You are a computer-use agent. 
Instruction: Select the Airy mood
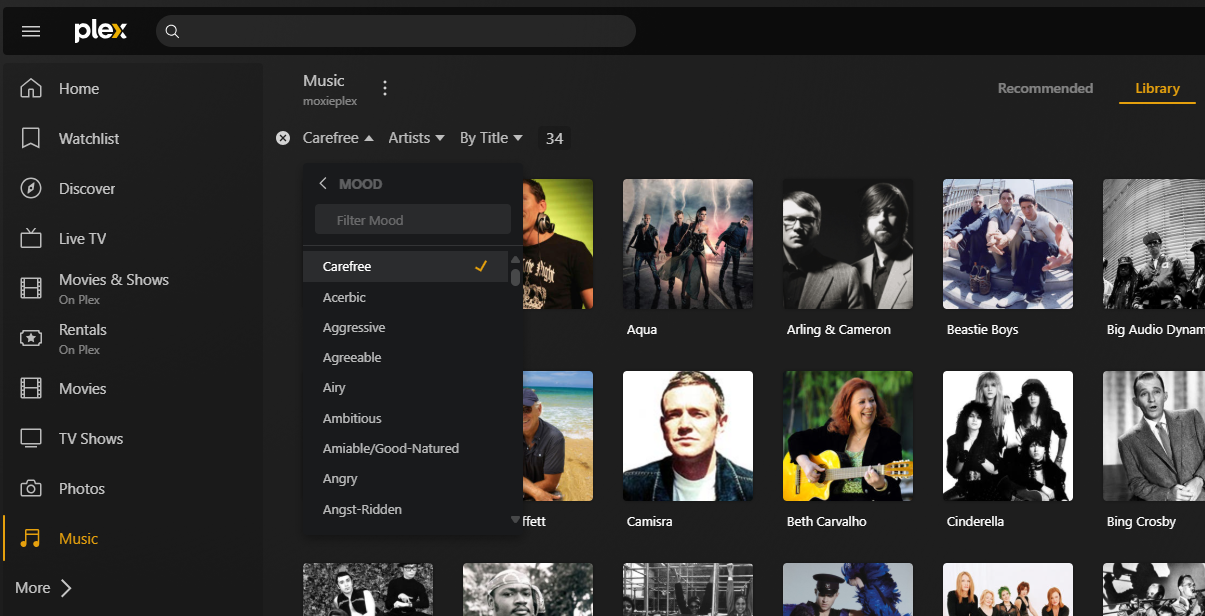click(x=406, y=387)
